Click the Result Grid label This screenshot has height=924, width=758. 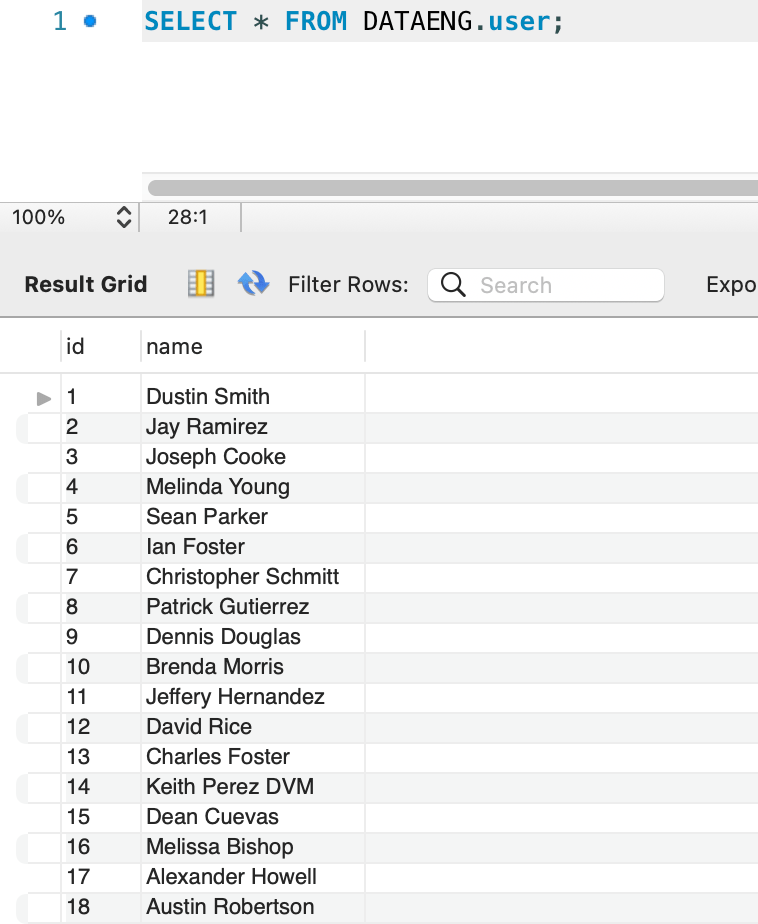pos(86,285)
